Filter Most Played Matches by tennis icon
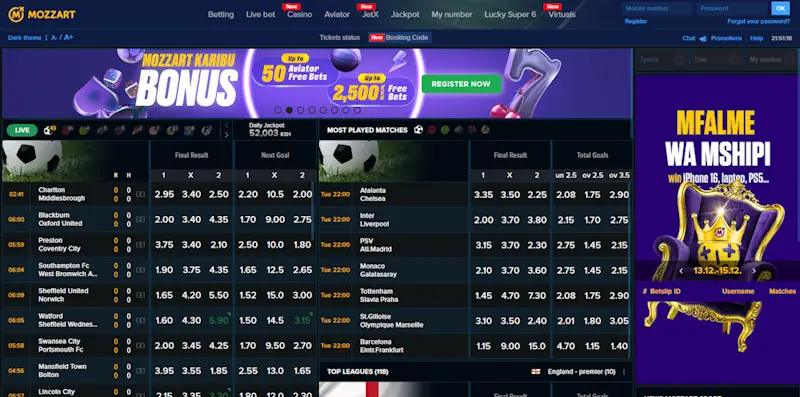This screenshot has width=800, height=397. 445,130
